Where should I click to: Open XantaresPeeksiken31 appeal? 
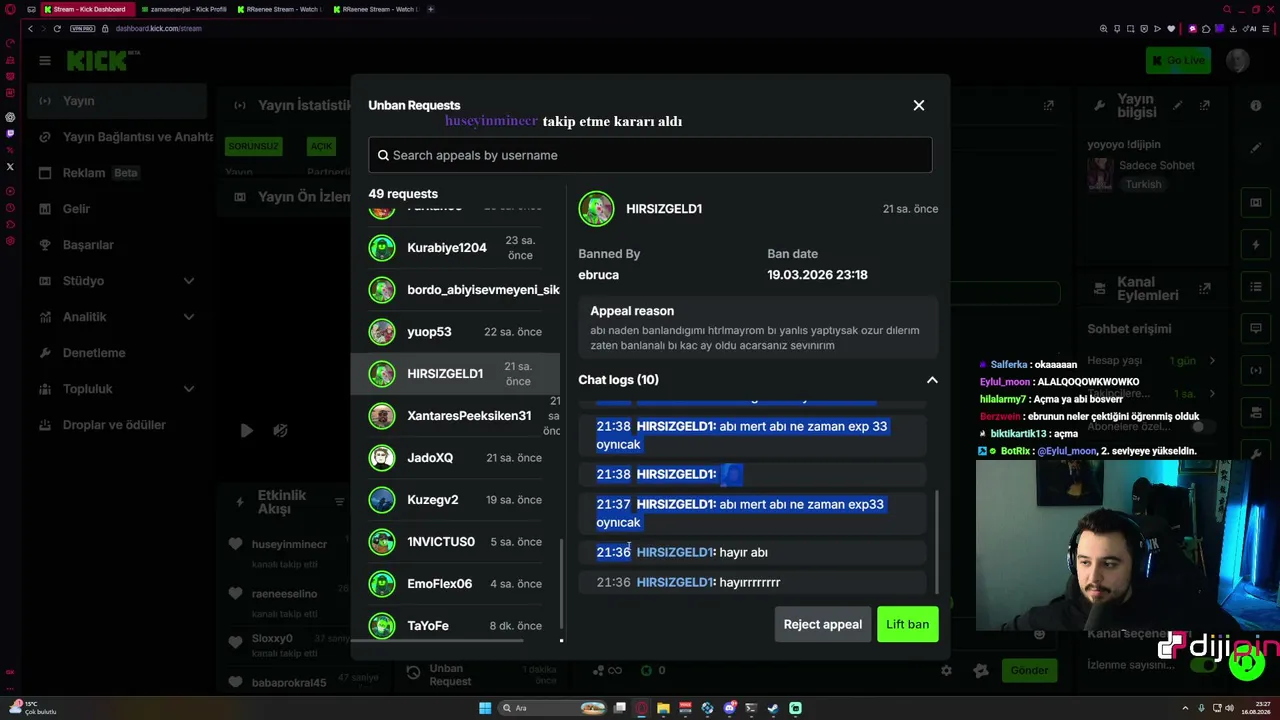point(456,416)
